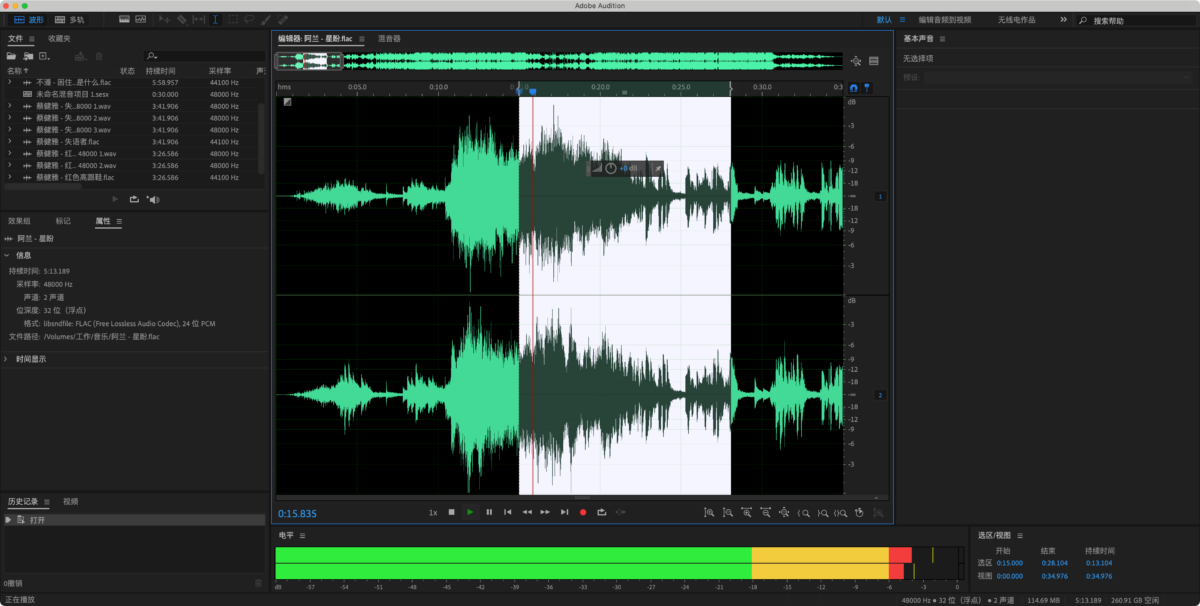Zoom in amplitude icon
The height and width of the screenshot is (606, 1200).
pos(709,512)
